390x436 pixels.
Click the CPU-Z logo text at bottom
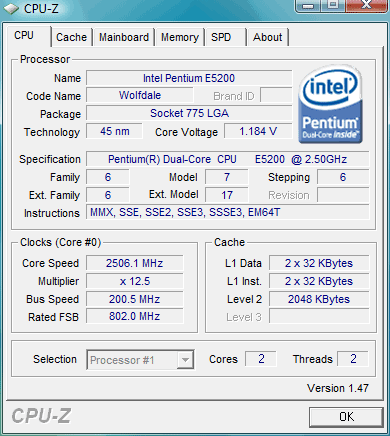point(41,416)
